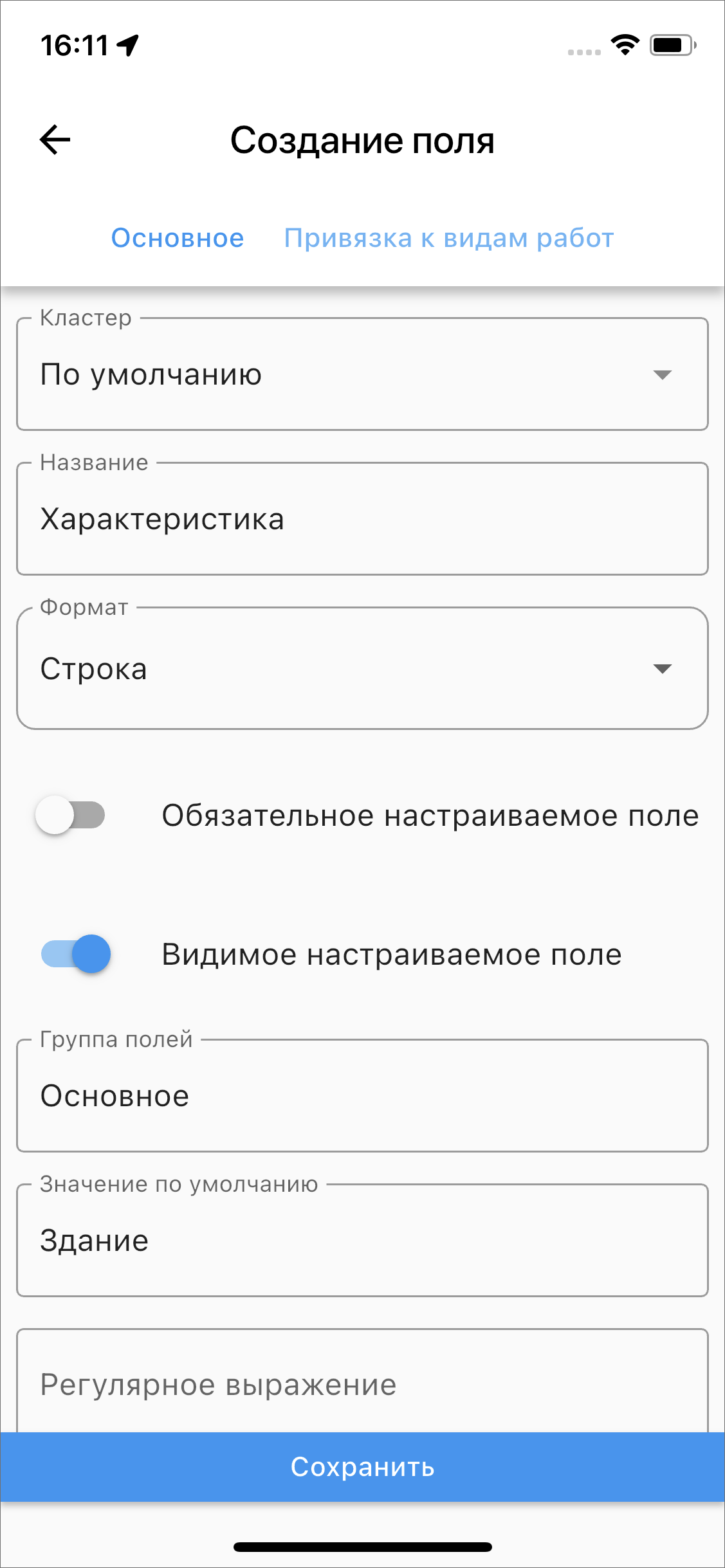Tap the Wi-Fi status icon
The image size is (725, 1568).
(625, 45)
